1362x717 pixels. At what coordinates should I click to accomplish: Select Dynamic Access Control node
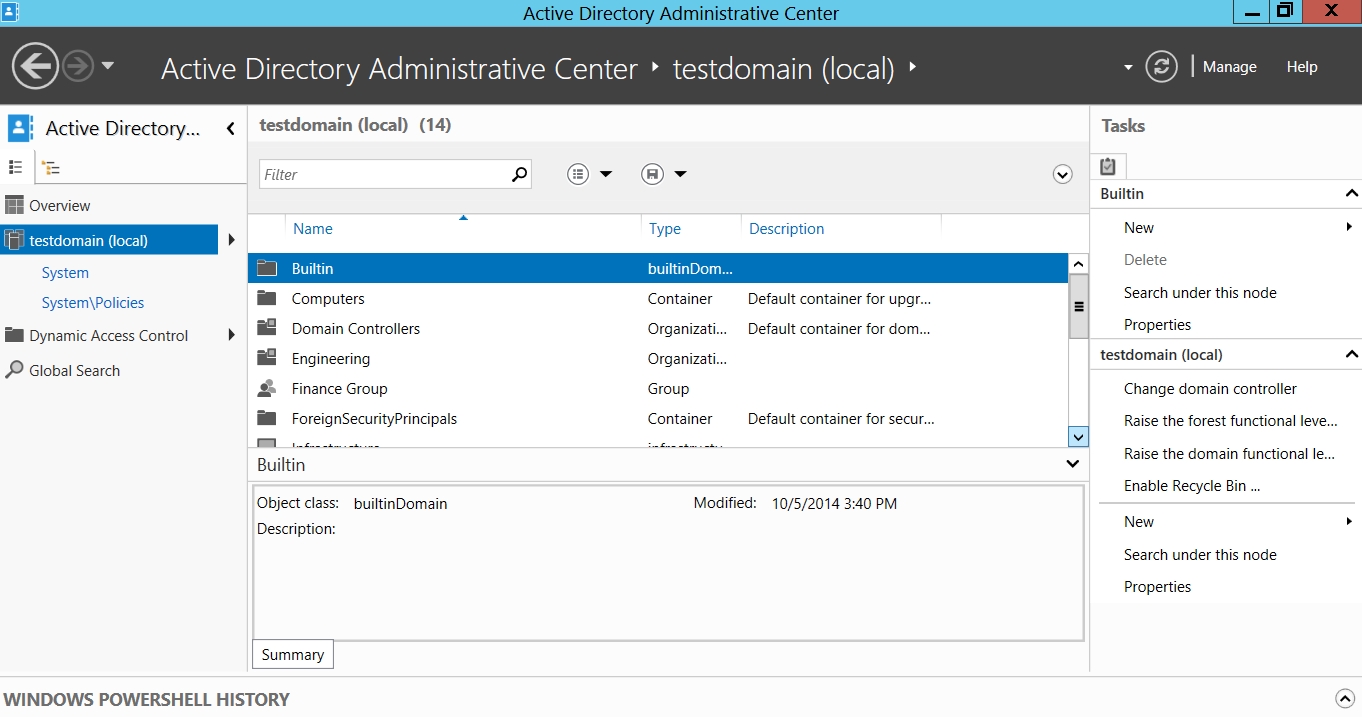pyautogui.click(x=108, y=336)
